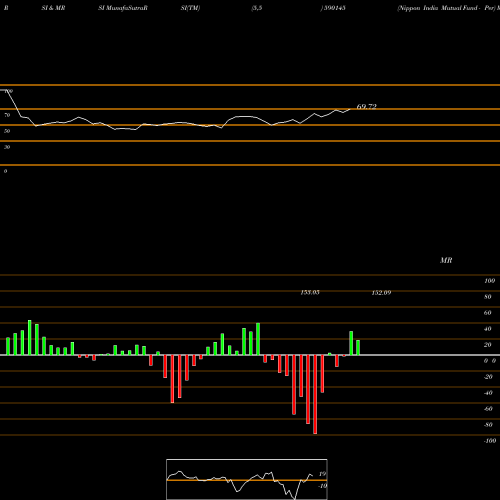This screenshot has height=500, width=500.
Task: Click the 70 level label on the RSI axis
Action: [x=7, y=115]
